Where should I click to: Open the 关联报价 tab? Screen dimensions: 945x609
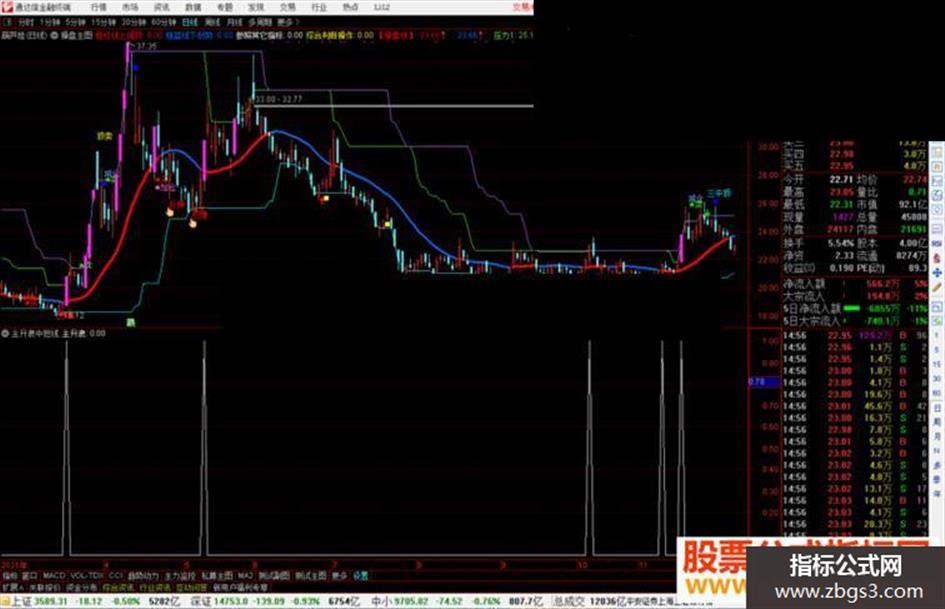[x=45, y=587]
